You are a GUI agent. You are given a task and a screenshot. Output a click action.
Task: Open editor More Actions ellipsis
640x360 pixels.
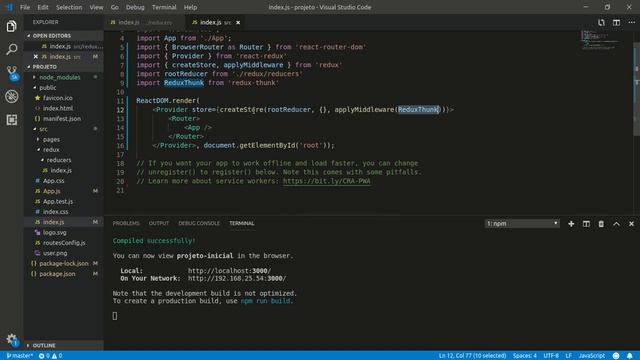coord(631,22)
